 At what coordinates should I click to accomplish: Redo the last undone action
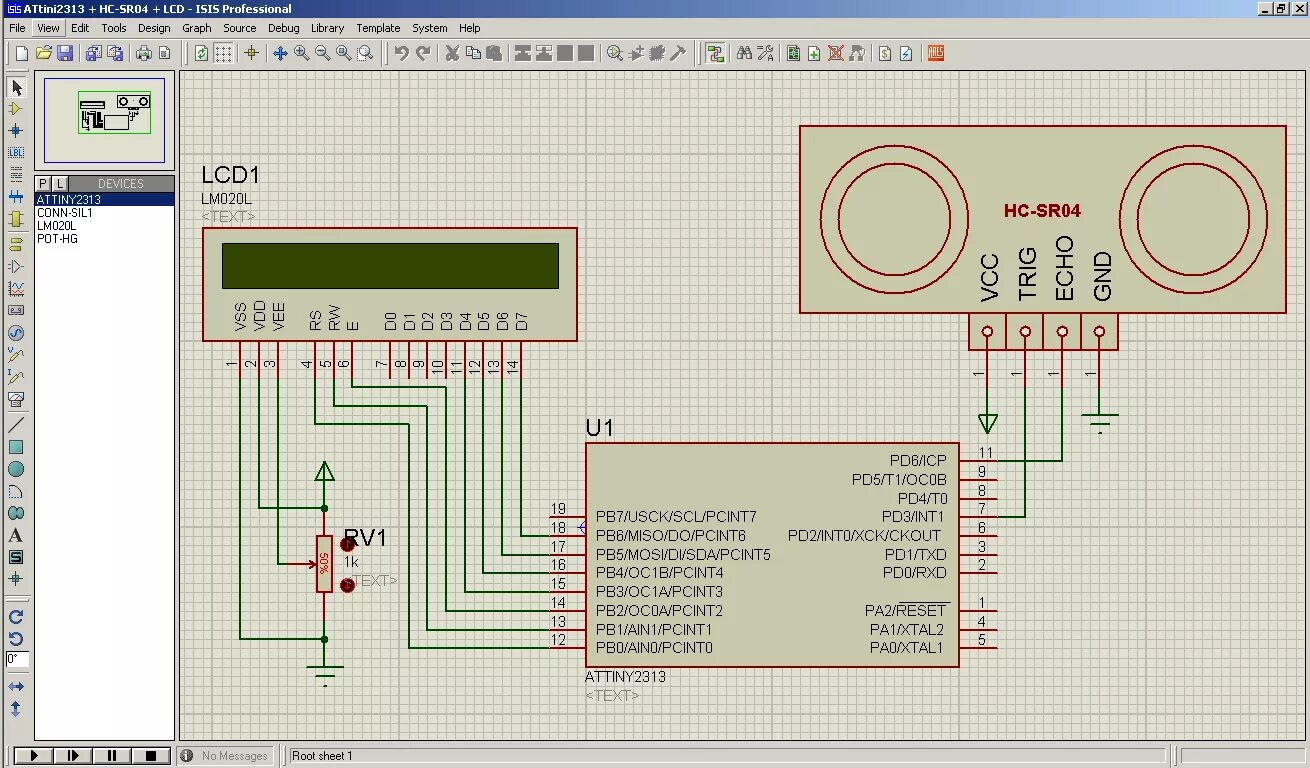point(423,53)
